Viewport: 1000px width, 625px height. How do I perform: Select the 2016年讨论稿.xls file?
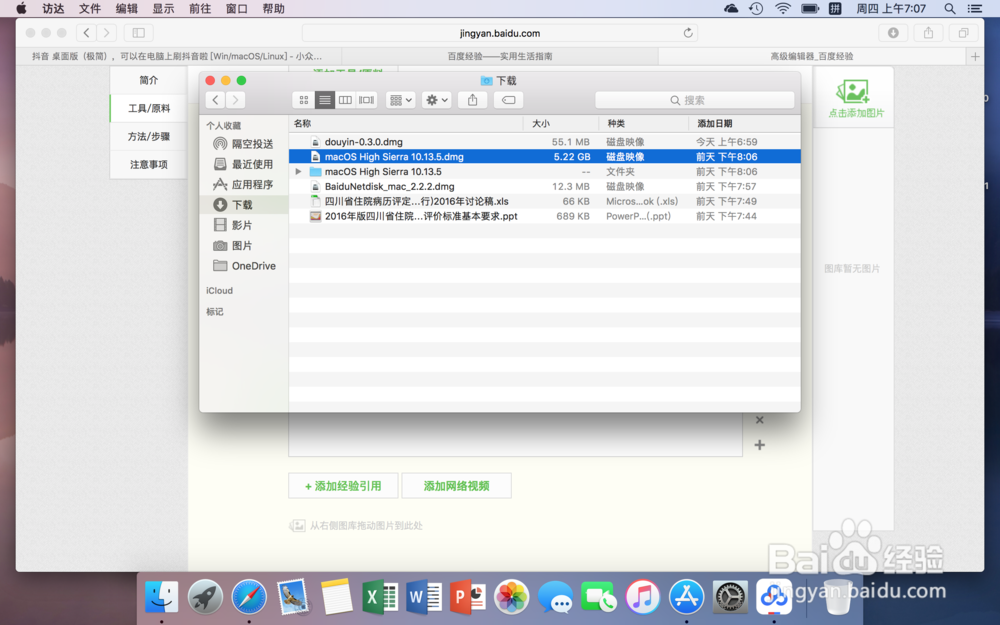pyautogui.click(x=545, y=201)
